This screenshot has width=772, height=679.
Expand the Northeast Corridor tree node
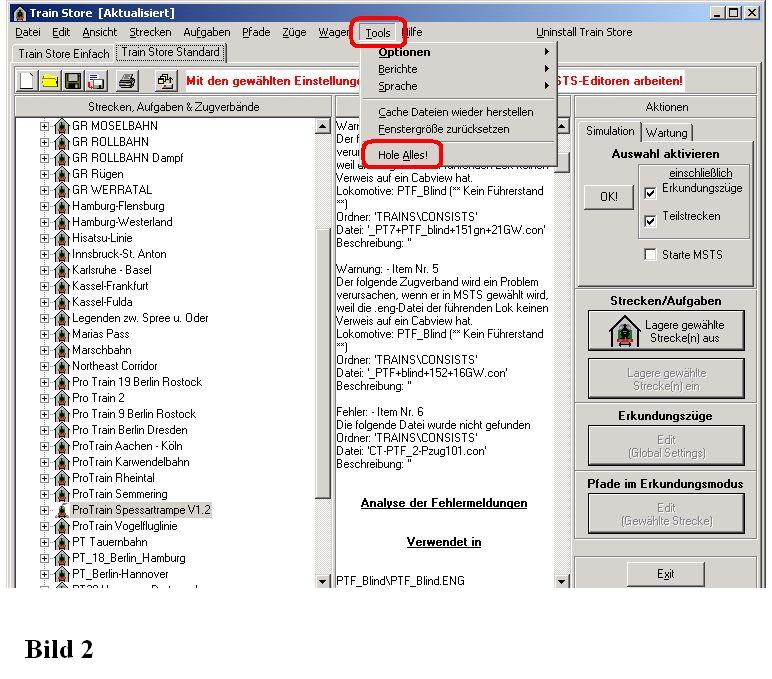tap(44, 366)
